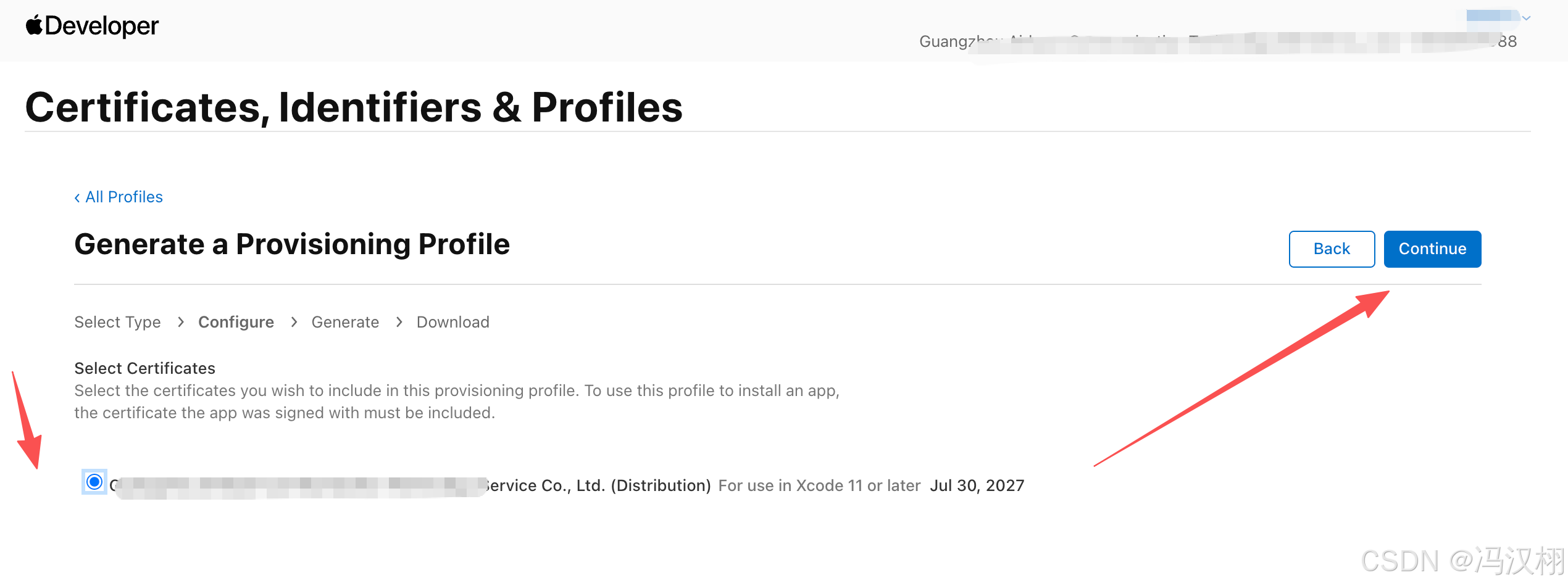The height and width of the screenshot is (586, 1568).
Task: Click the Download step
Action: click(x=452, y=322)
